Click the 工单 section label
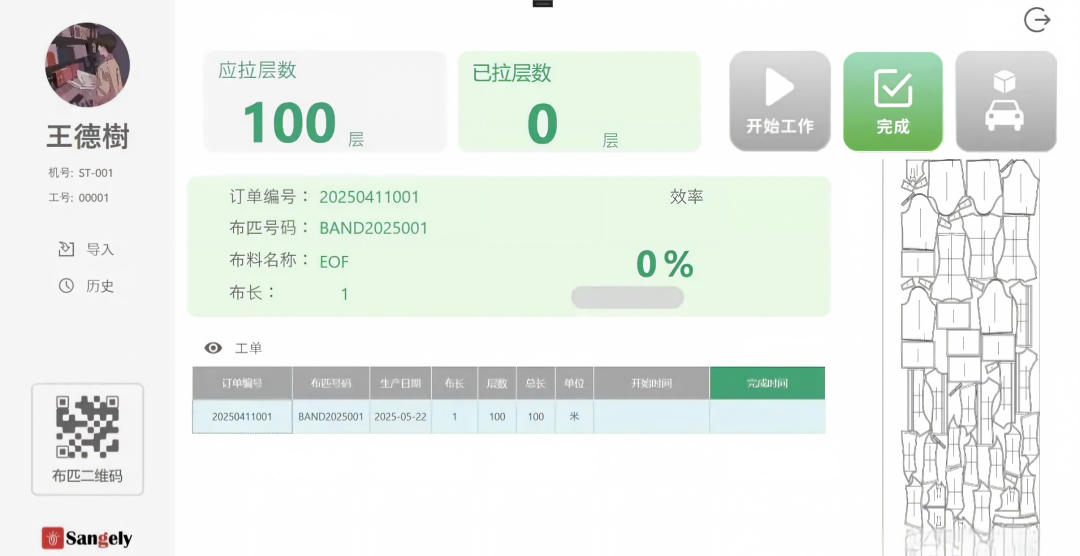Viewport: 1080px width, 556px height. click(249, 348)
